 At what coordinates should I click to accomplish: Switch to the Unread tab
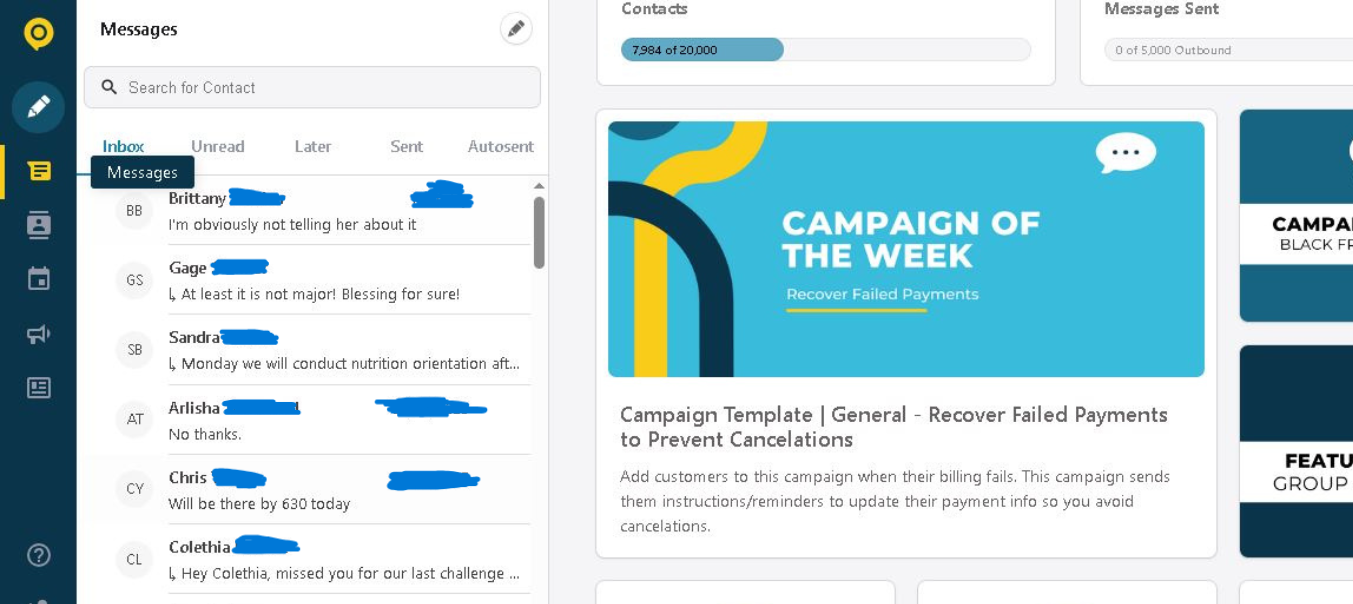(x=218, y=146)
